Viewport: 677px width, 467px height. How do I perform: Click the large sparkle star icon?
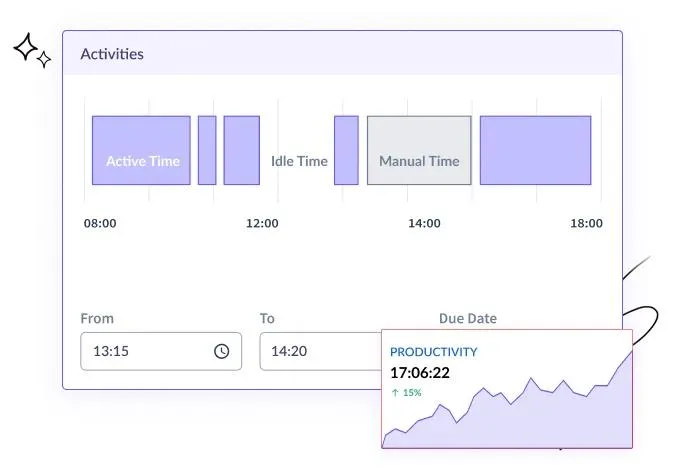pyautogui.click(x=25, y=47)
